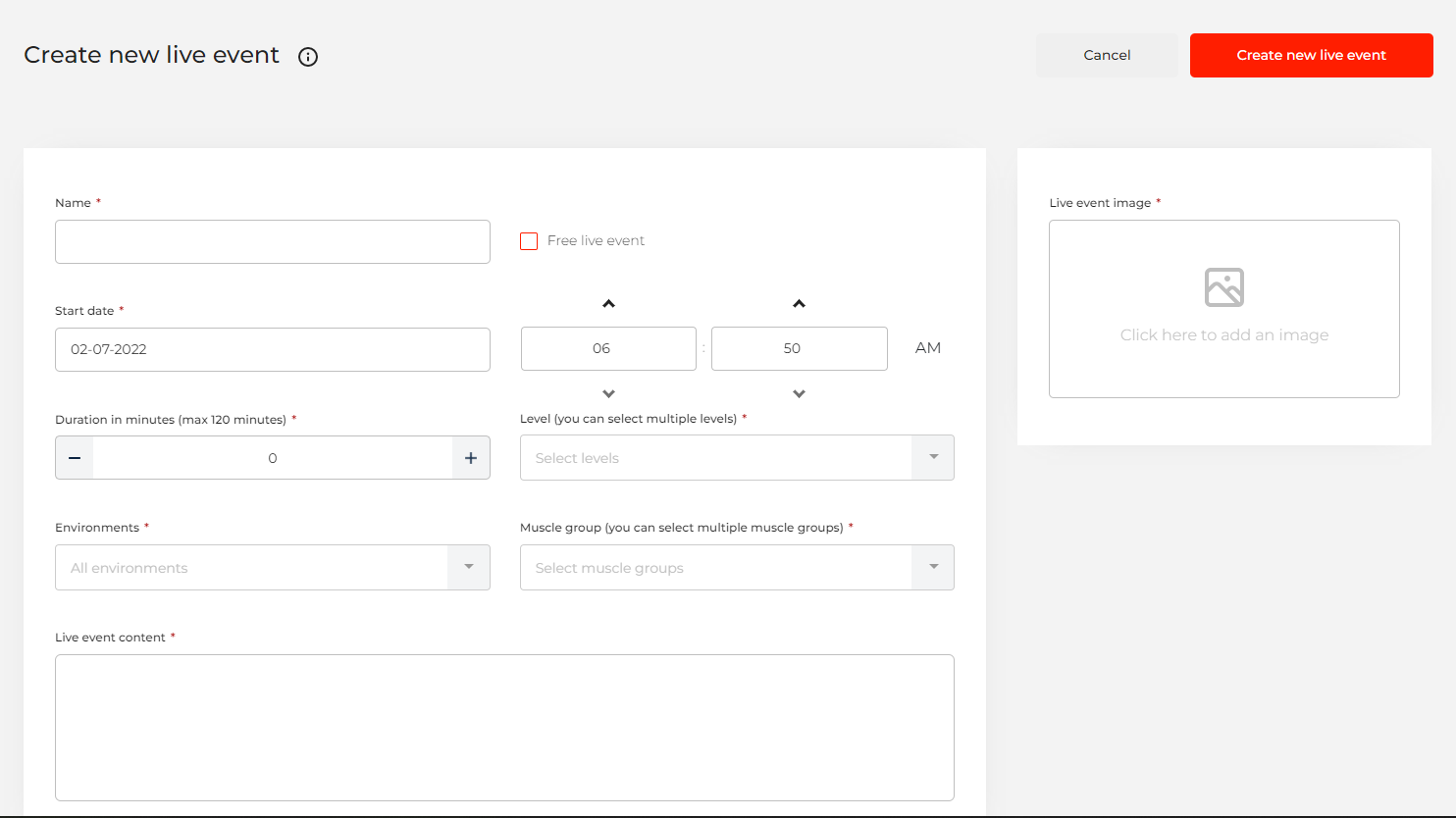1456x818 pixels.
Task: Decrease the minutes with down chevron
Action: pyautogui.click(x=799, y=393)
